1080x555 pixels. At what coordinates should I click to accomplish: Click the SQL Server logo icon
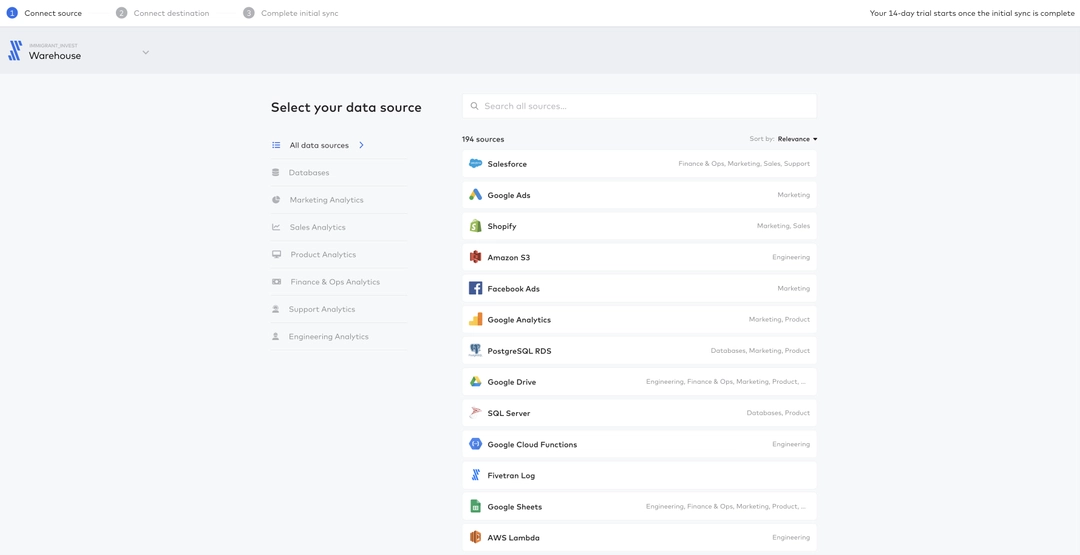(475, 413)
